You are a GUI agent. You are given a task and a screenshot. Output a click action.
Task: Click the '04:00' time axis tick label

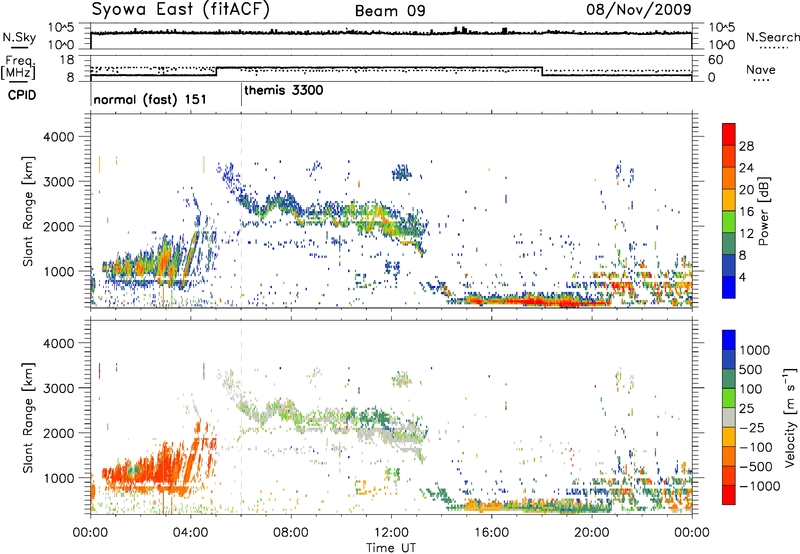point(191,533)
